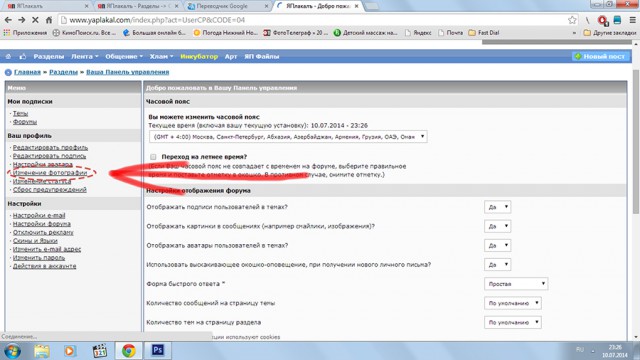This screenshot has width=640, height=360.
Task: Open Разделы in navbar
Action: 49,56
